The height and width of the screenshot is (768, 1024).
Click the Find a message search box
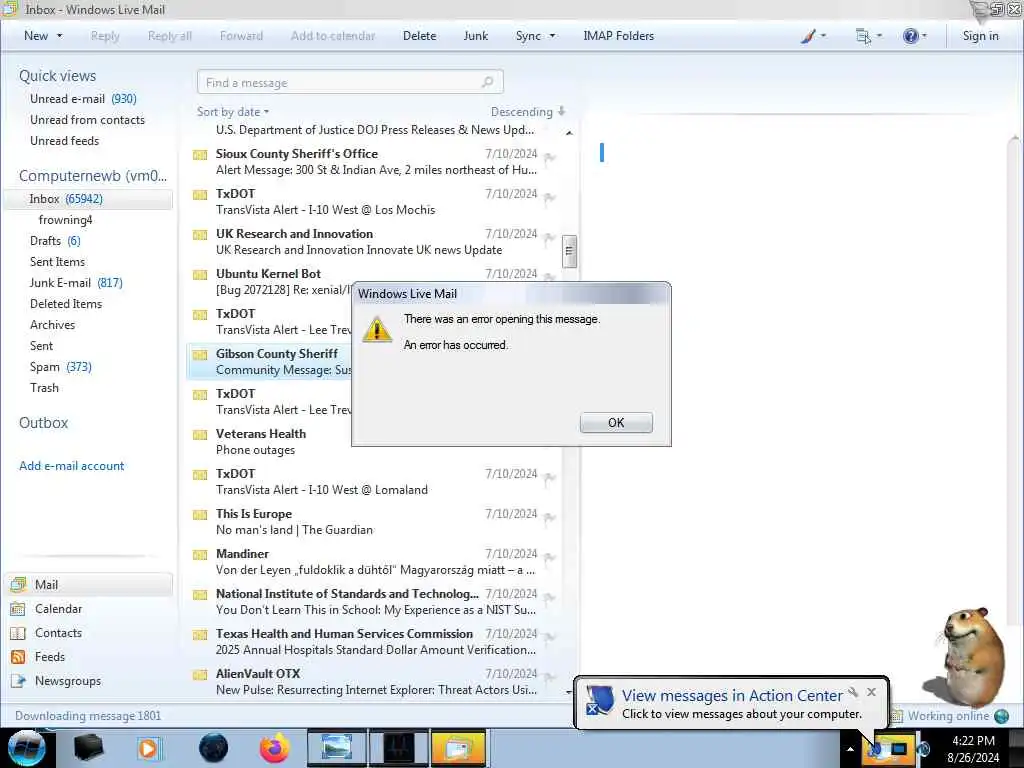(350, 82)
